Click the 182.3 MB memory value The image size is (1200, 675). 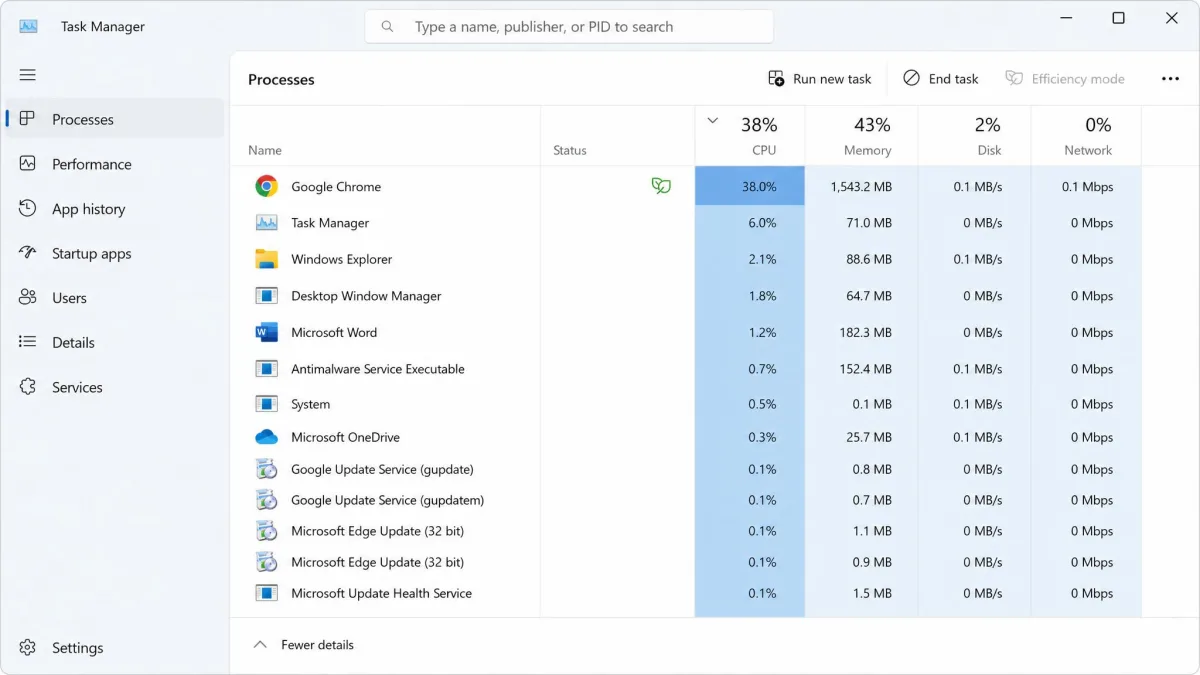coord(866,332)
